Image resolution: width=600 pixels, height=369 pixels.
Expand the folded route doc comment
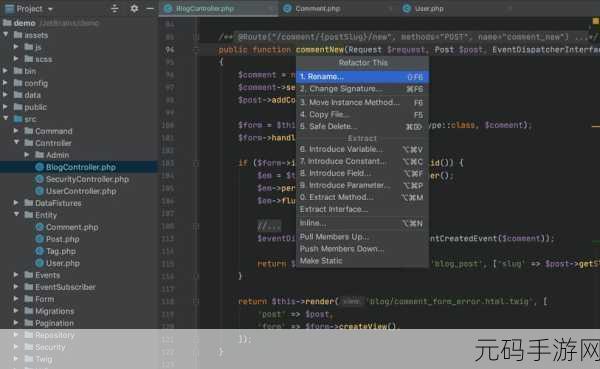tap(196, 37)
